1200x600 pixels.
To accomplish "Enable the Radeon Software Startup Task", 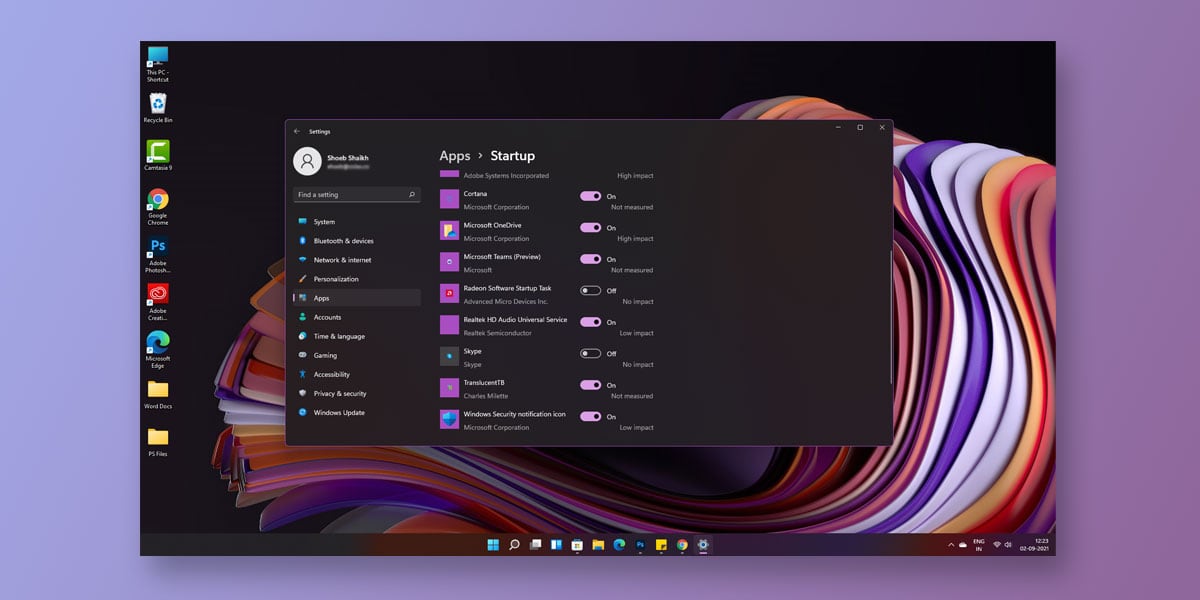I will tap(590, 289).
